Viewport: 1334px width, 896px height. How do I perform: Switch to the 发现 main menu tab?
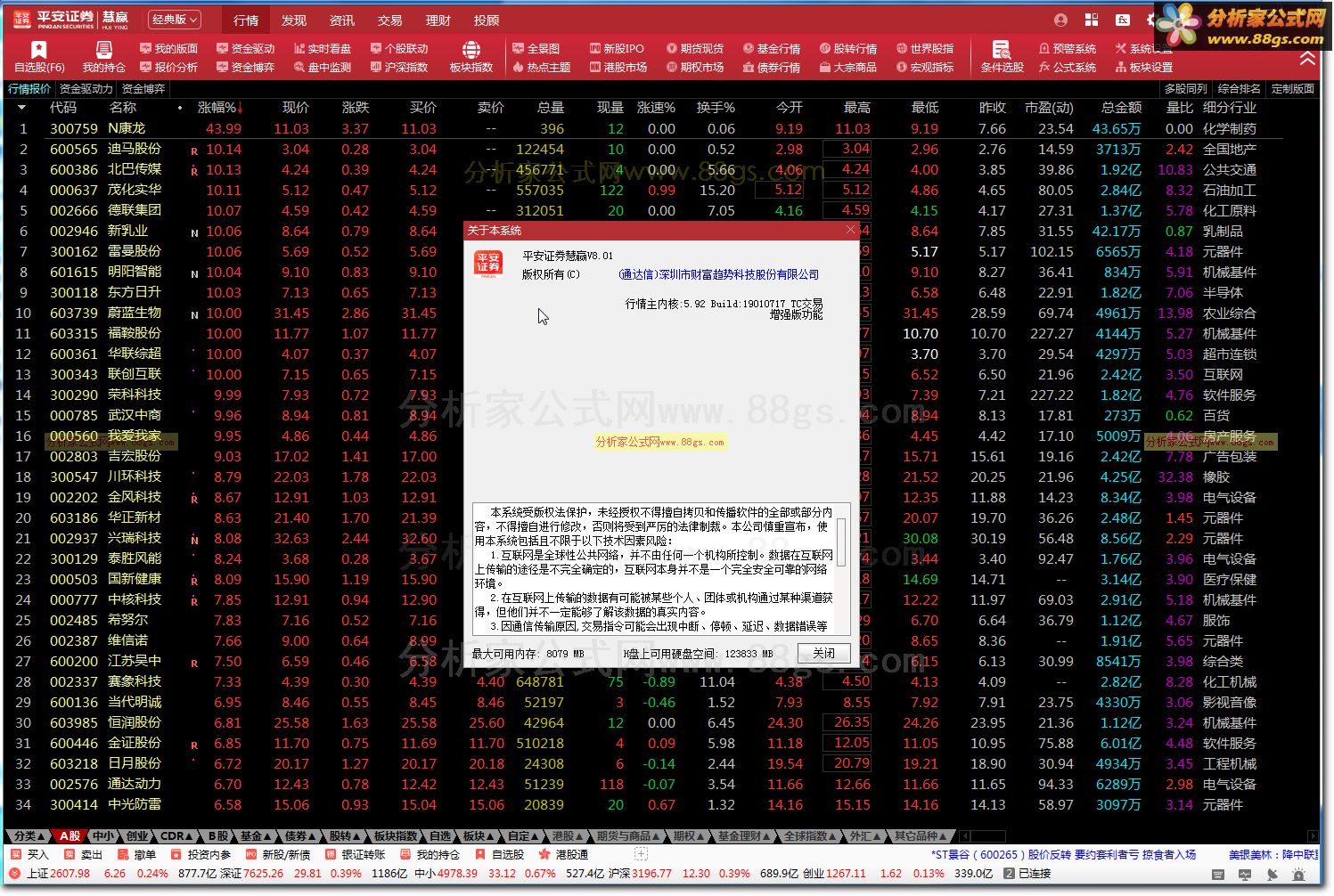(x=294, y=20)
